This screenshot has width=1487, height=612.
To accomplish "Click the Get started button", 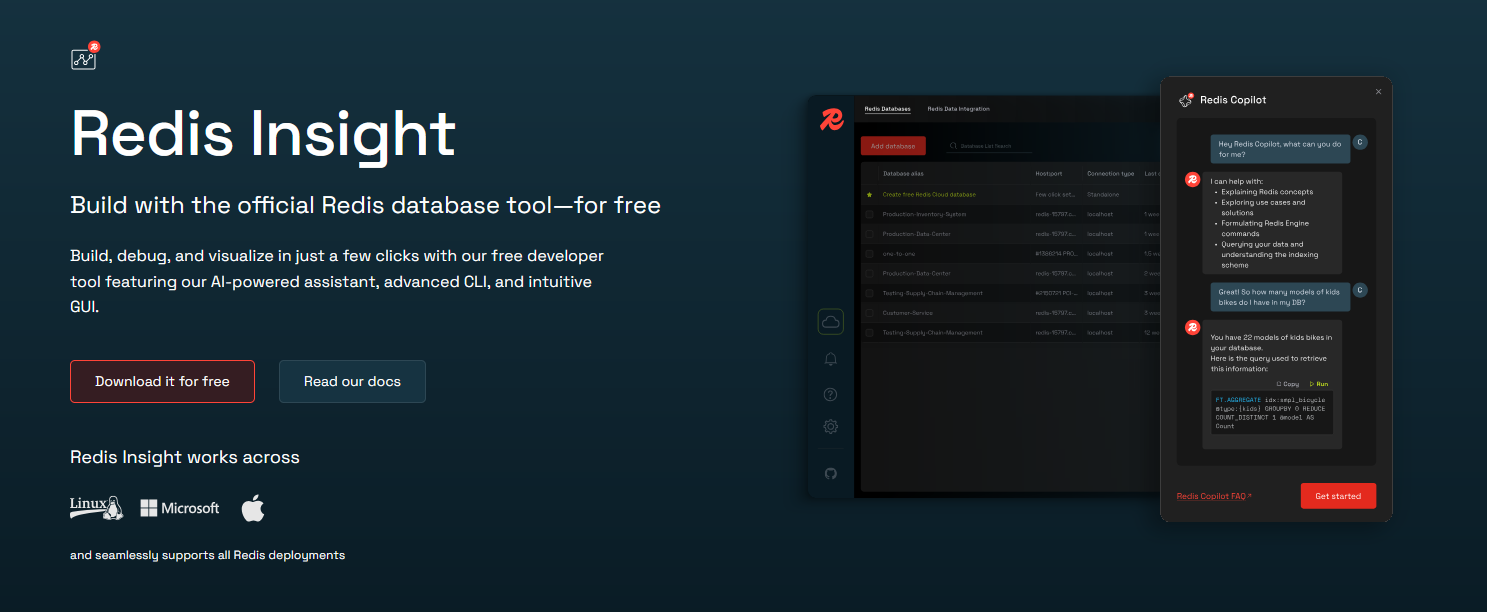I will [1338, 496].
